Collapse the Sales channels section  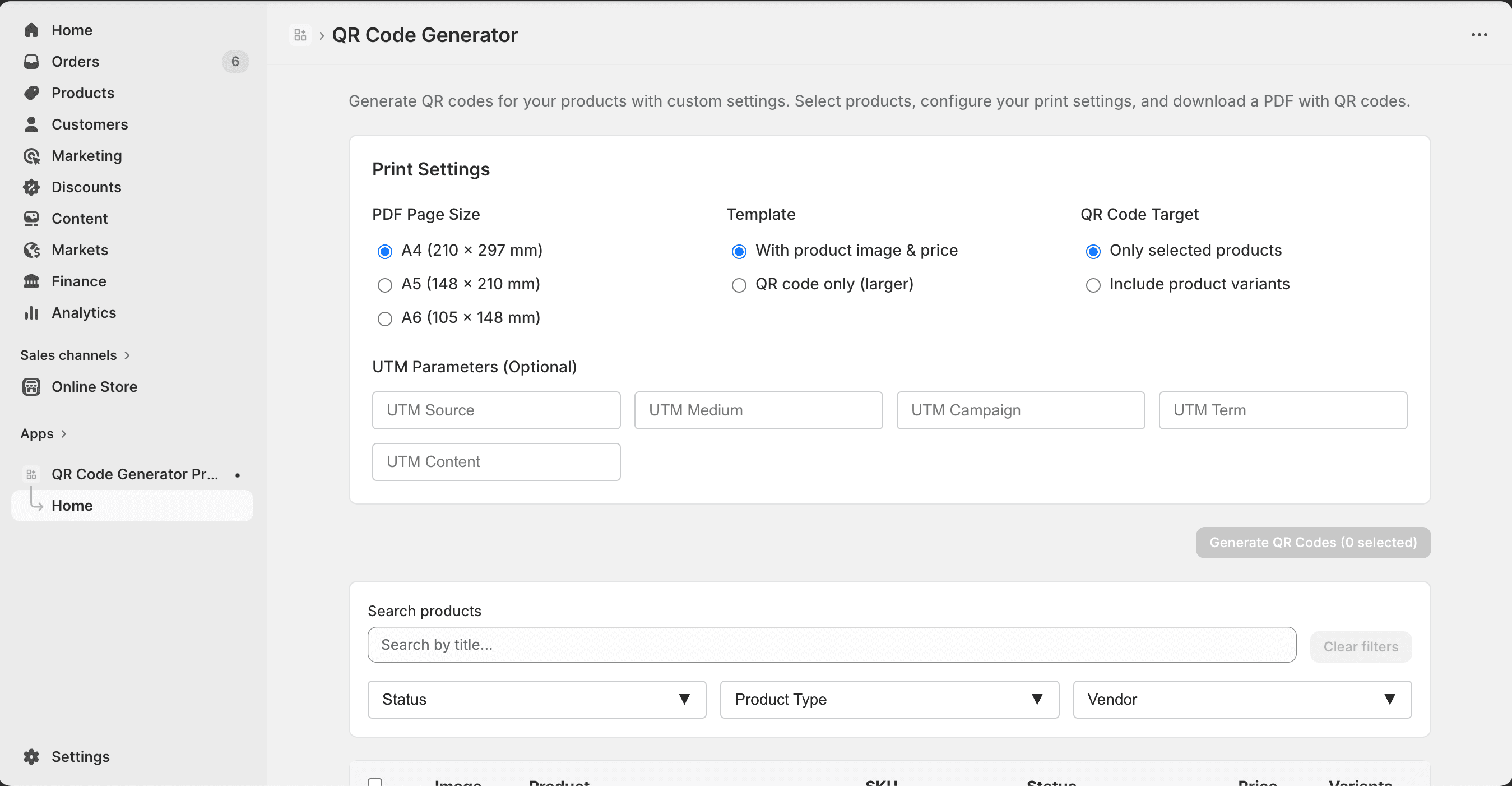128,354
